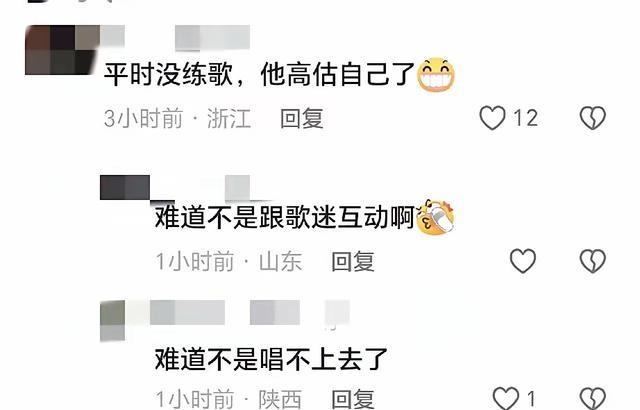640x410 pixels.
Task: Tap 回复 under the 陕西 reply
Action: click(x=353, y=399)
